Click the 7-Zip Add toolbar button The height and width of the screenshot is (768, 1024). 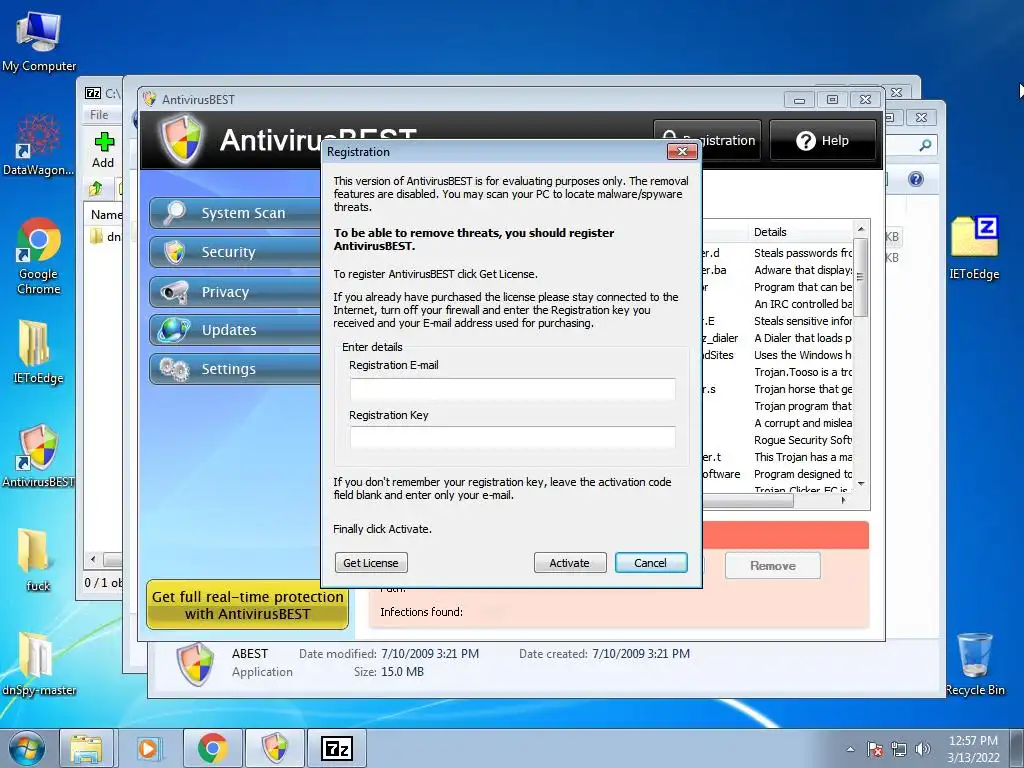(x=103, y=150)
